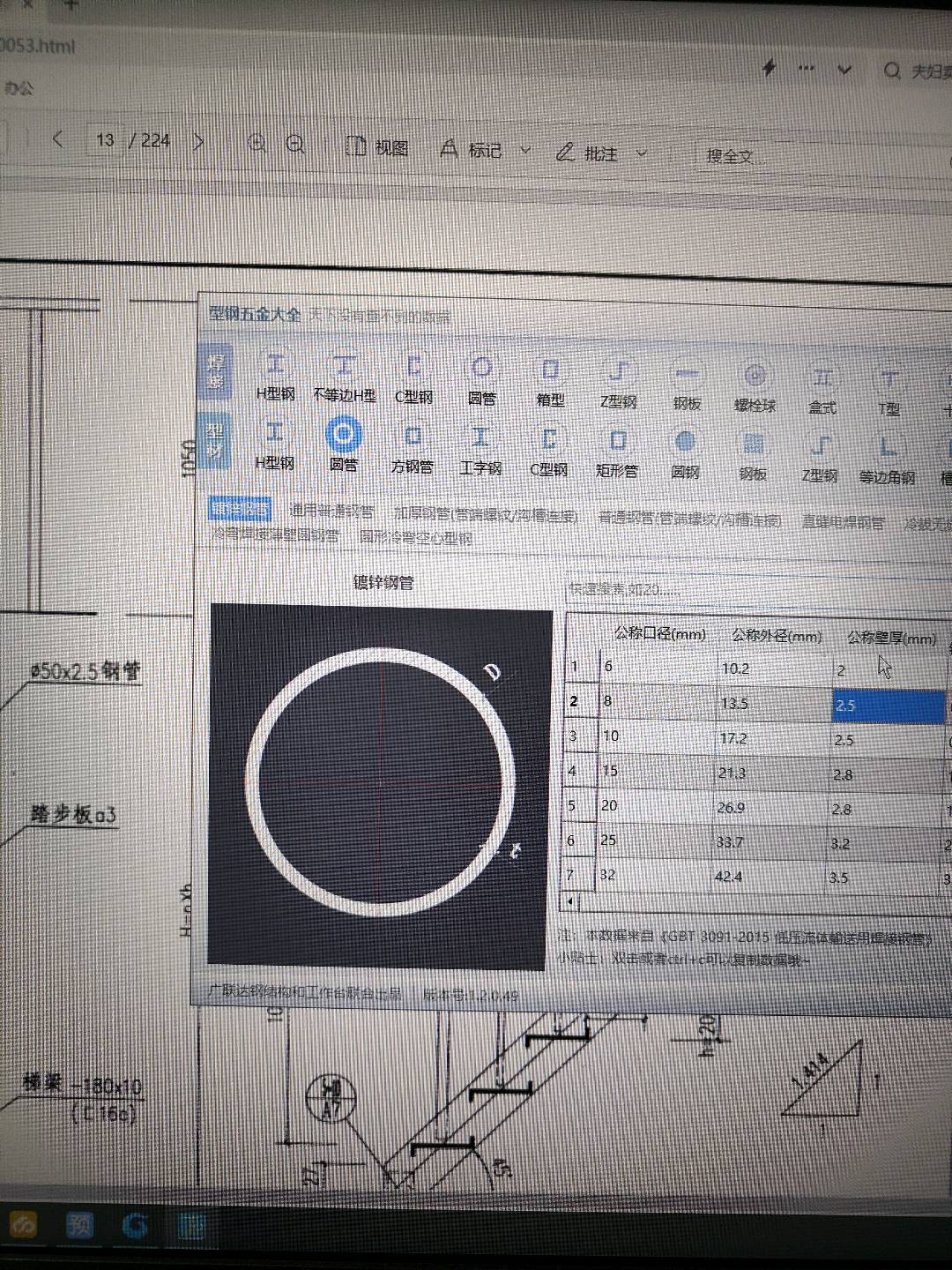Pick the C型钢 icon in the second row

click(549, 453)
